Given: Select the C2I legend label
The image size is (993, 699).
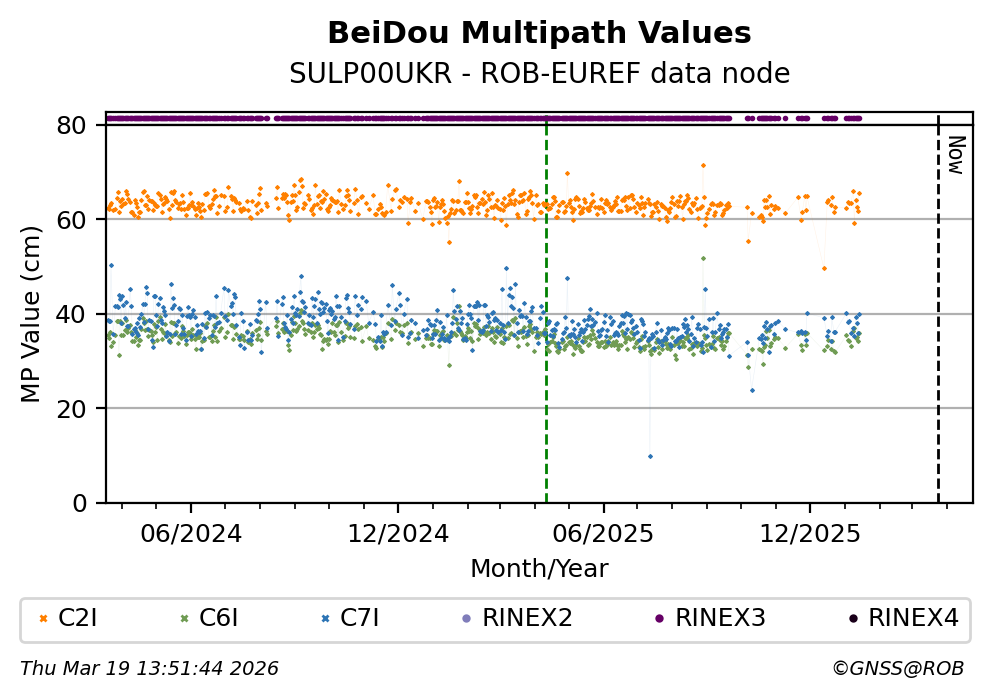Looking at the screenshot, I should point(78,619).
